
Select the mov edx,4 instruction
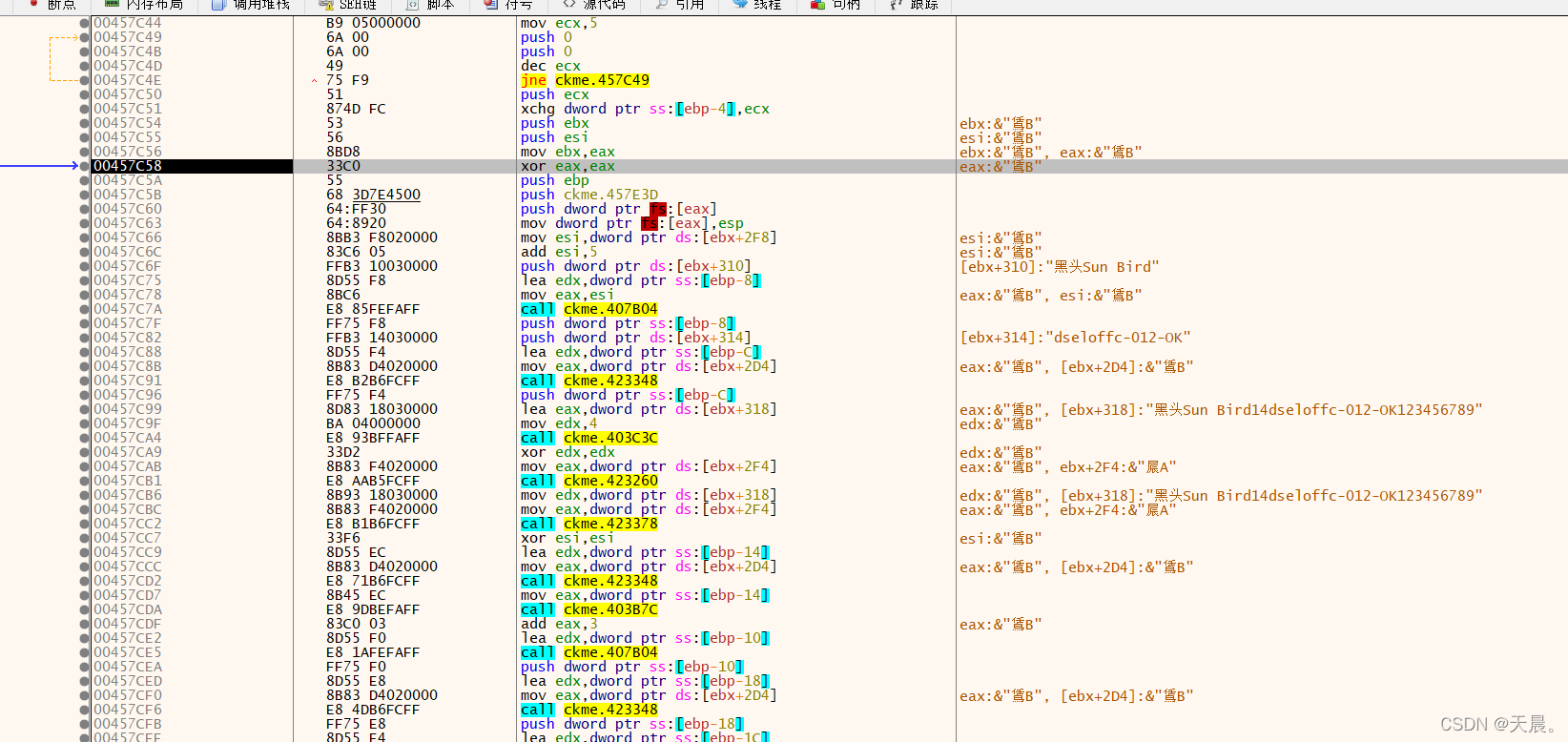point(559,423)
